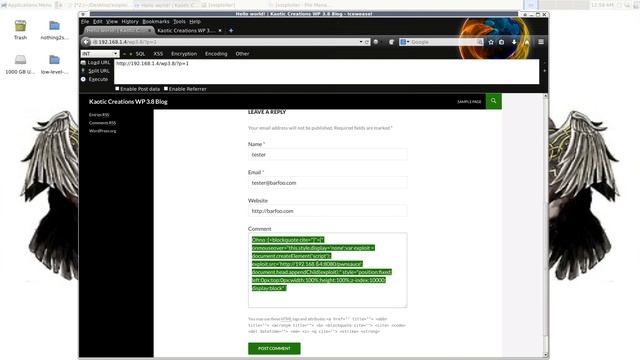Click the reload icon in the address bar
This screenshot has height=360, width=640.
(x=367, y=42)
